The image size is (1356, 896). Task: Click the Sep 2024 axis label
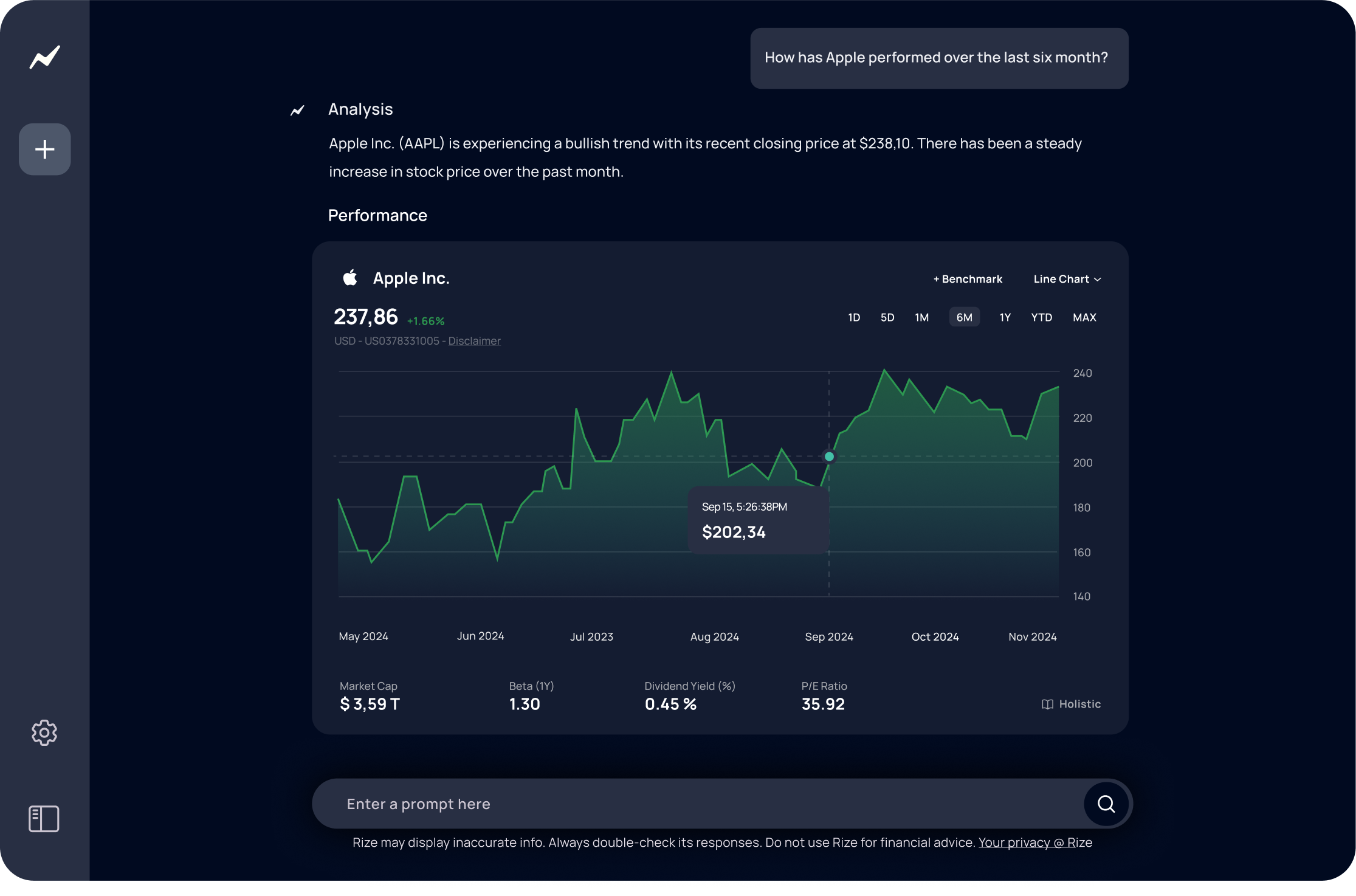pyautogui.click(x=829, y=636)
